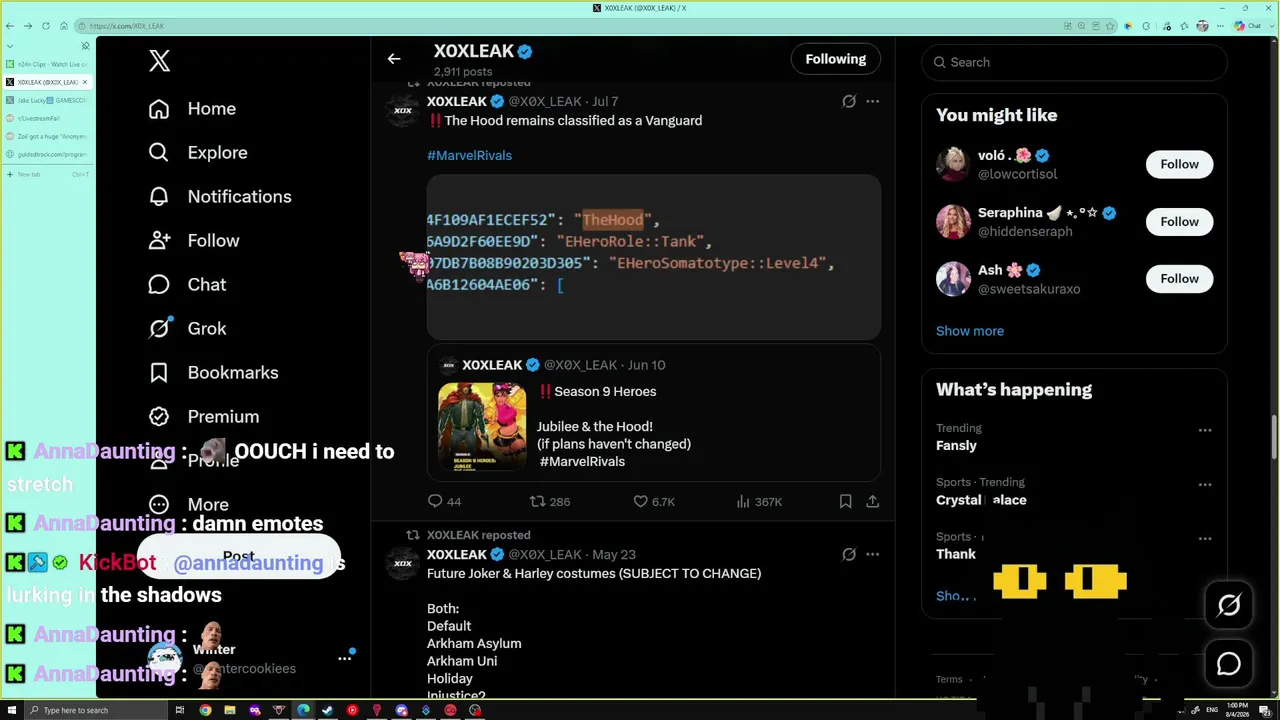Open Bookmarks in the X sidebar
This screenshot has width=1280, height=720.
tap(214, 373)
